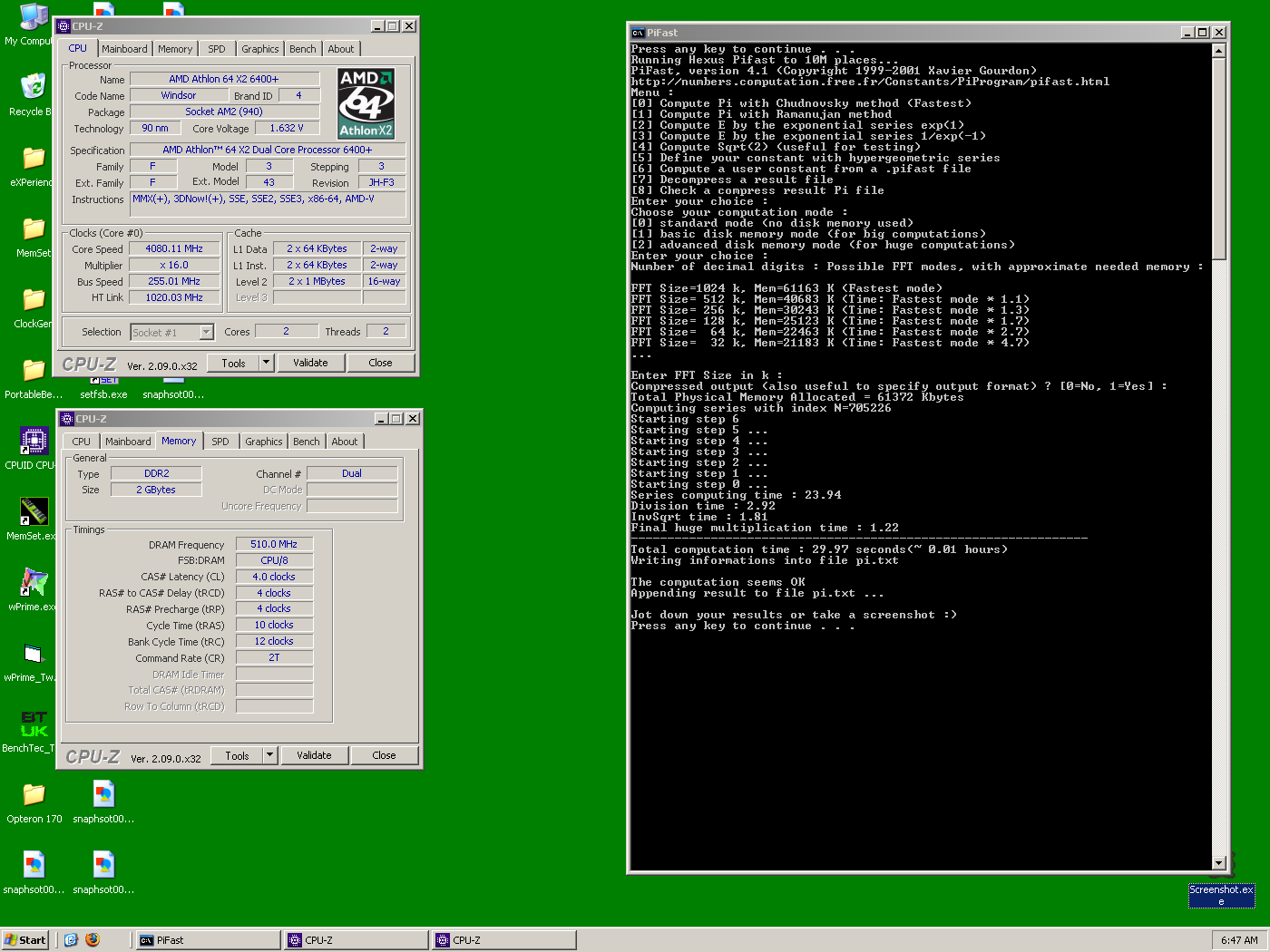Screen dimensions: 1270x952
Task: Launch Firefox from quick launch
Action: [x=93, y=940]
